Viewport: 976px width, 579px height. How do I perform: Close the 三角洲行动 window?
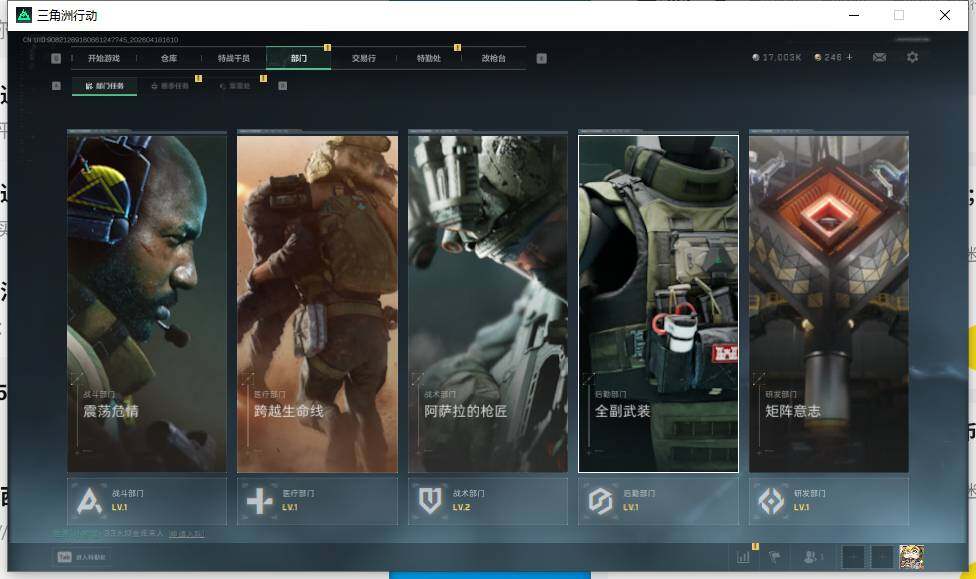pyautogui.click(x=944, y=15)
